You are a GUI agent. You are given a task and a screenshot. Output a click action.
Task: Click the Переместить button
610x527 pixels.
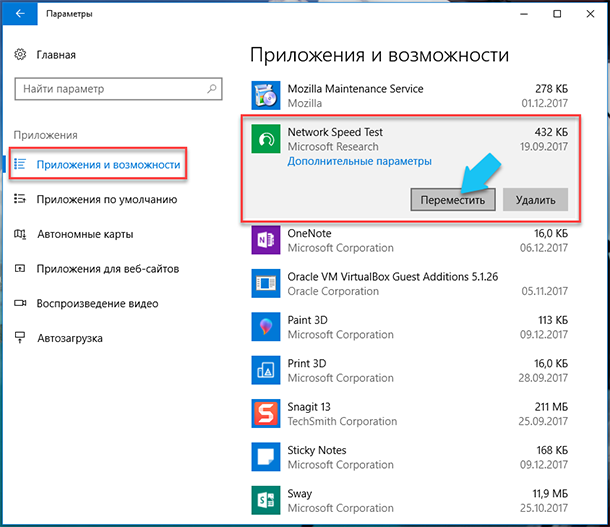coord(453,200)
